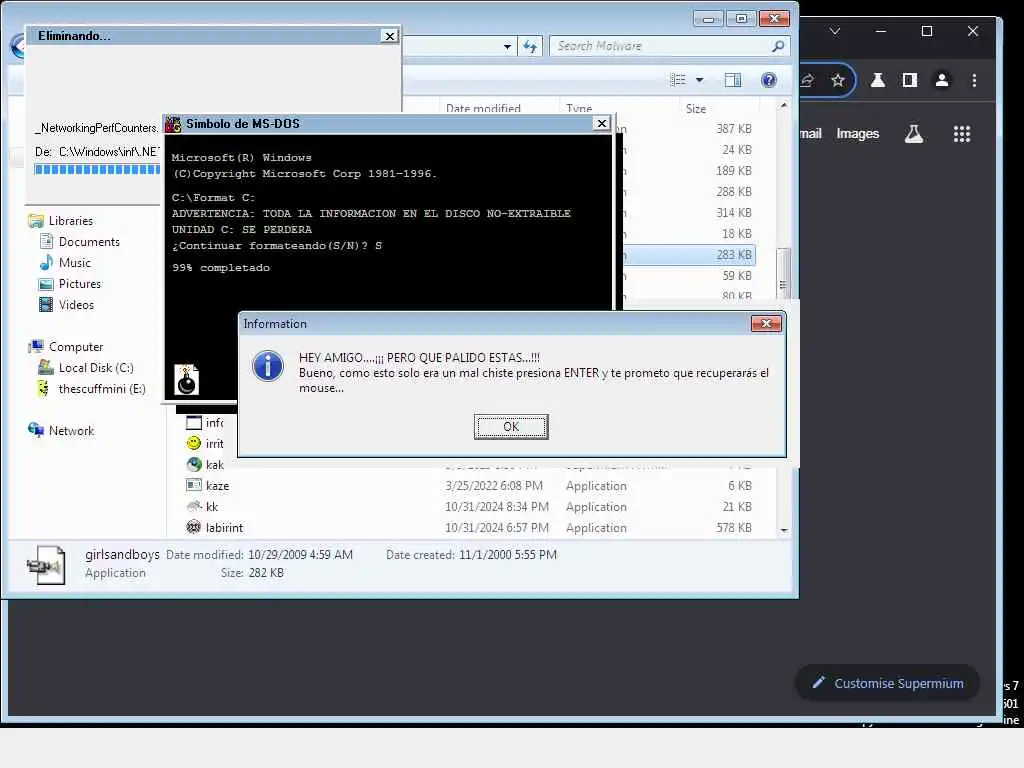Viewport: 1024px width, 768px height.
Task: Open Google apps grid icon
Action: [961, 134]
